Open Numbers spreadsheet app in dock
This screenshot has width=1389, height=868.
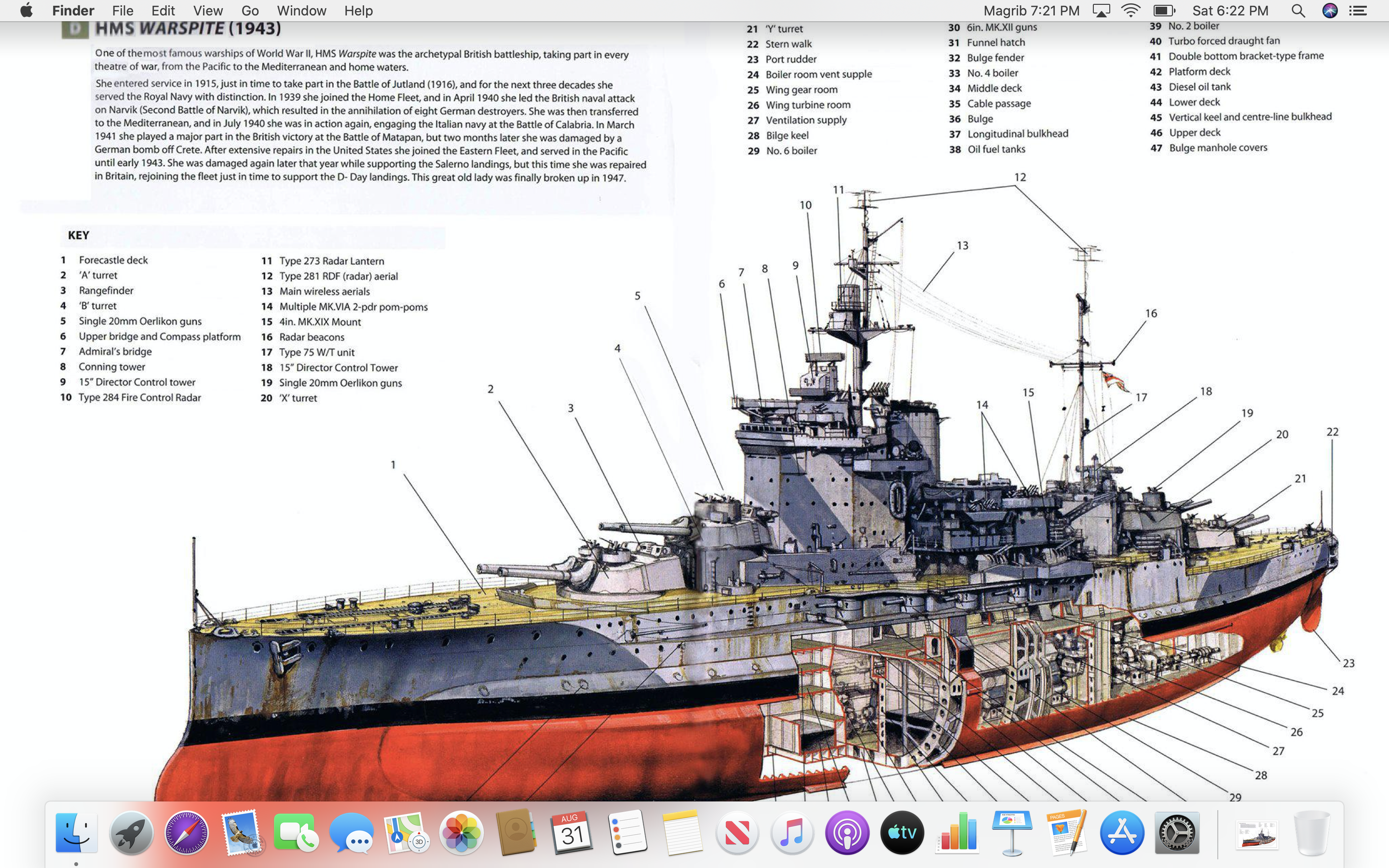pos(957,832)
